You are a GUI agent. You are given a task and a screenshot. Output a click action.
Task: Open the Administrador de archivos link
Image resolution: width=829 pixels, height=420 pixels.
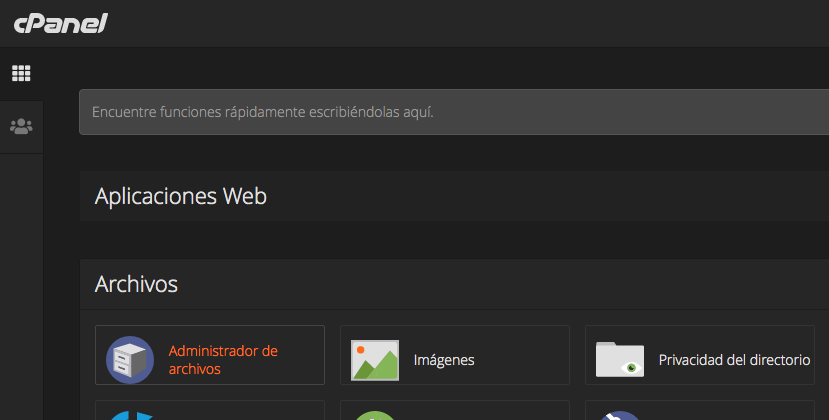coord(223,360)
